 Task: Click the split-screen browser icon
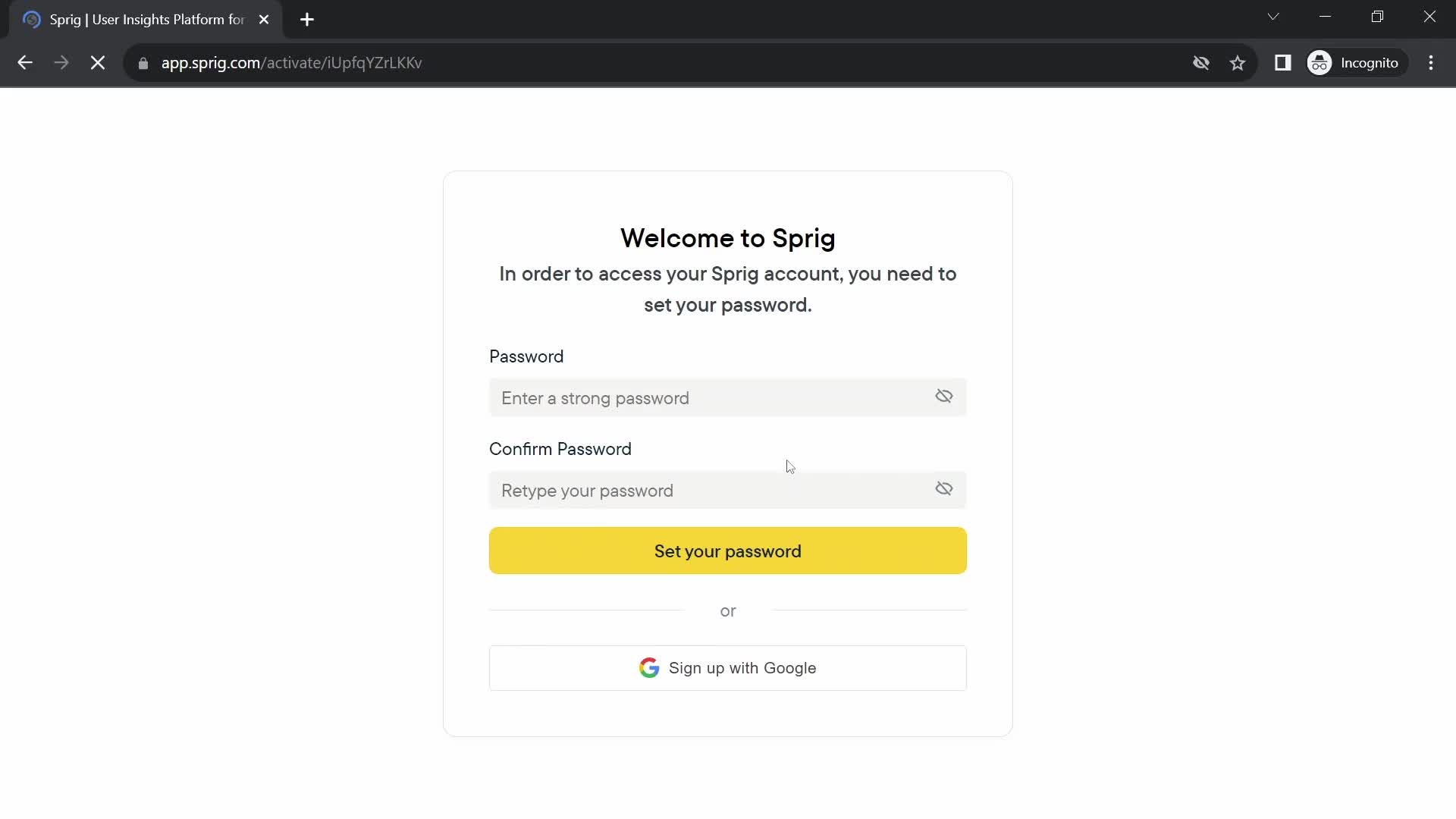click(x=1283, y=62)
